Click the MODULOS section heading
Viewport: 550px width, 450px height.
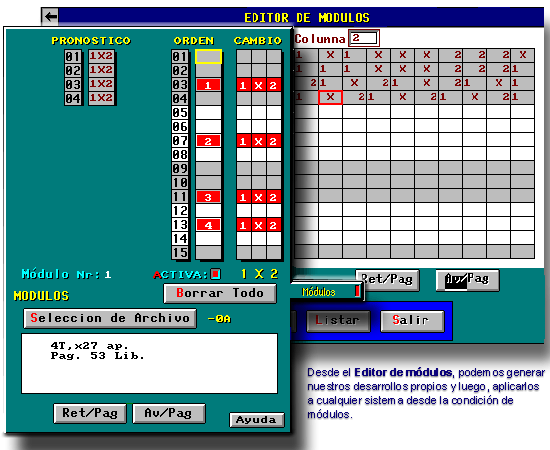click(41, 296)
